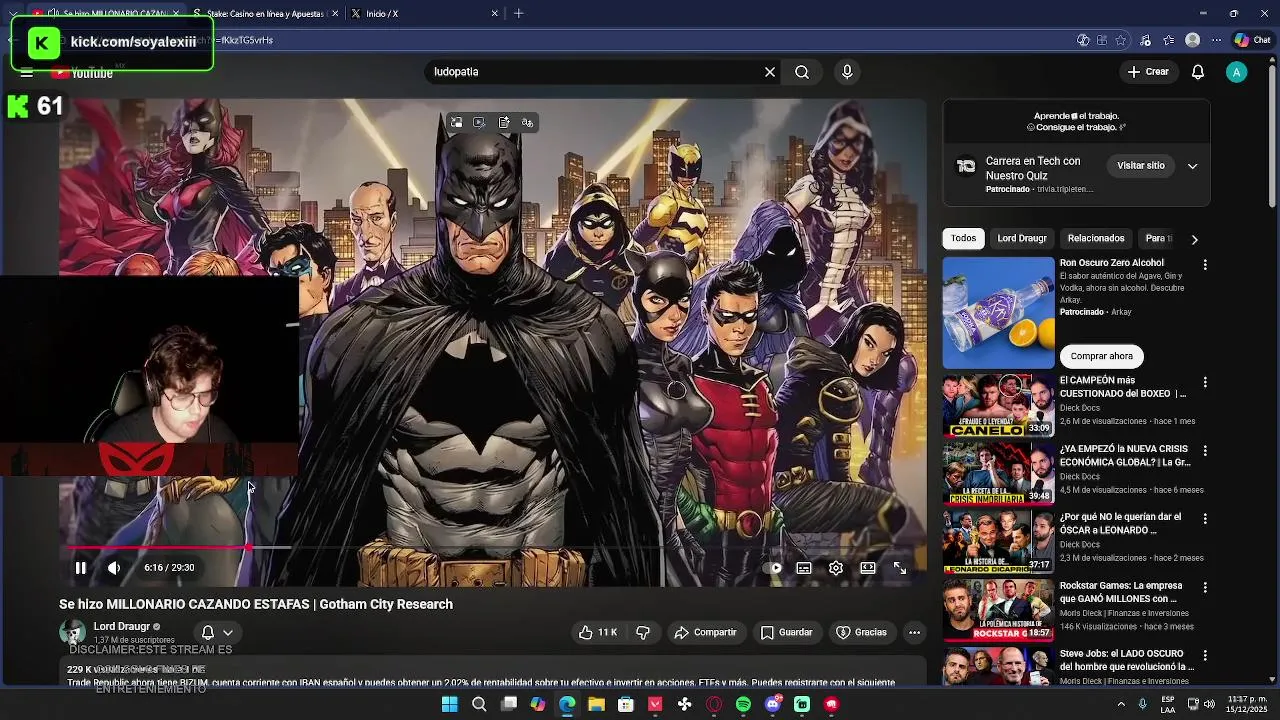Open Windows taskbar search
Viewport: 1280px width, 720px height.
click(x=479, y=704)
